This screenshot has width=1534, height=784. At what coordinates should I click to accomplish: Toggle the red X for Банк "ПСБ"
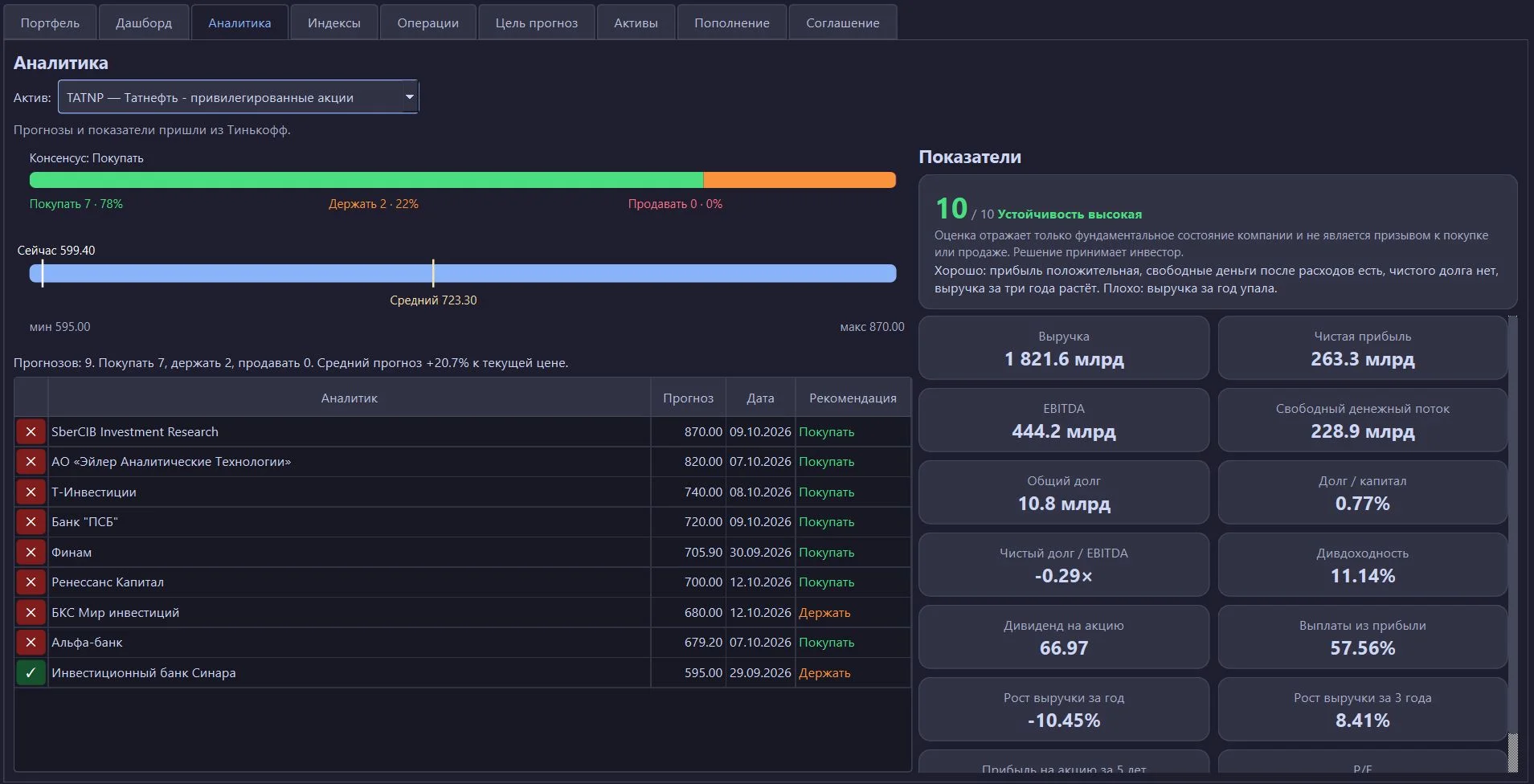31,522
